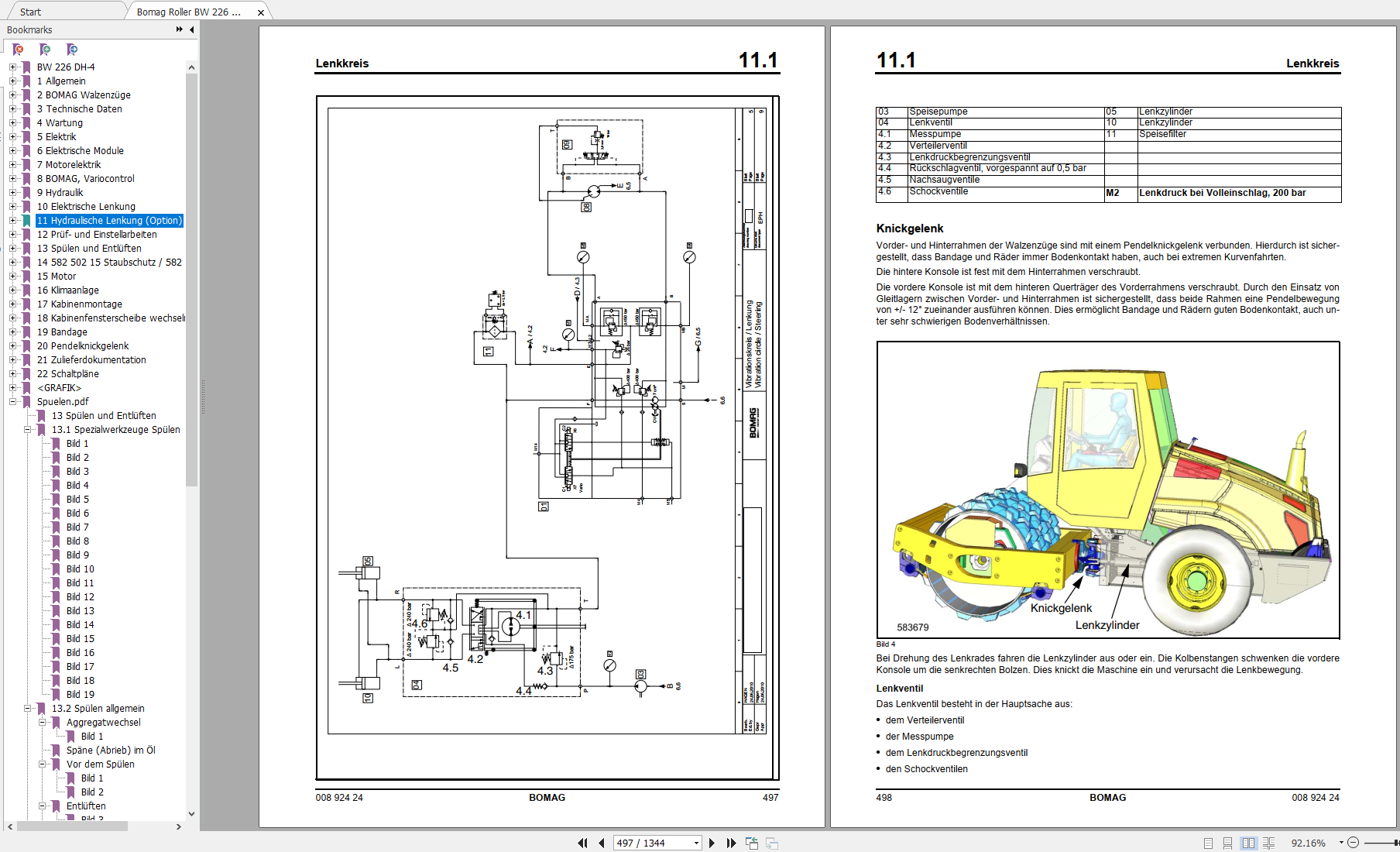Click the zoom slider handle
This screenshot has width=1400, height=852.
pyautogui.click(x=1396, y=843)
